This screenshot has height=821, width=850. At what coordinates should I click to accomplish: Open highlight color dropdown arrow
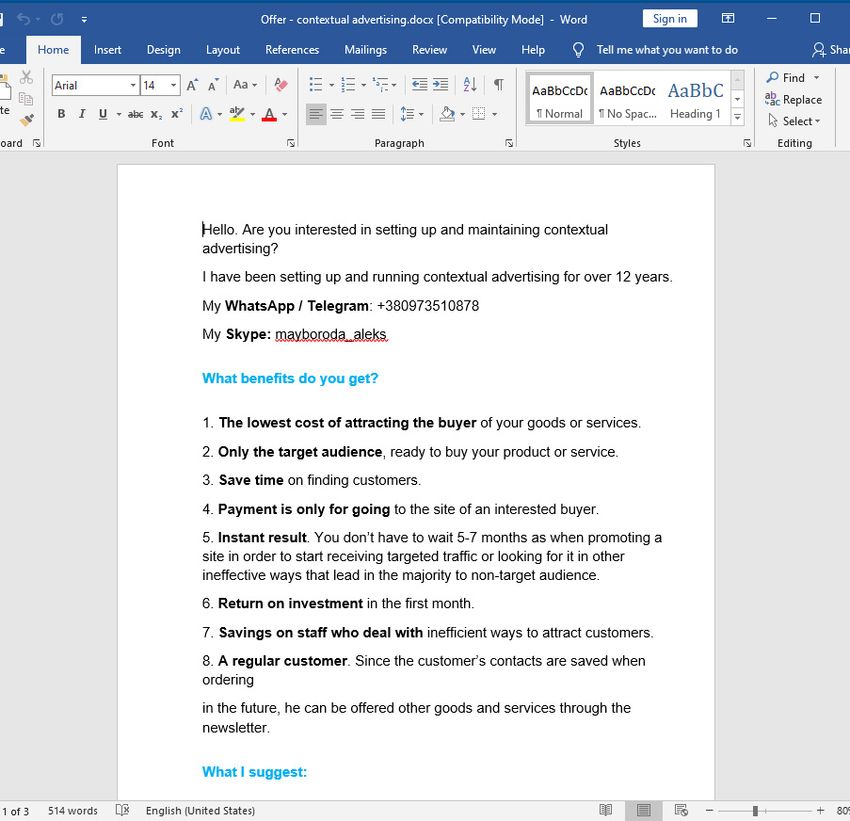coord(253,114)
